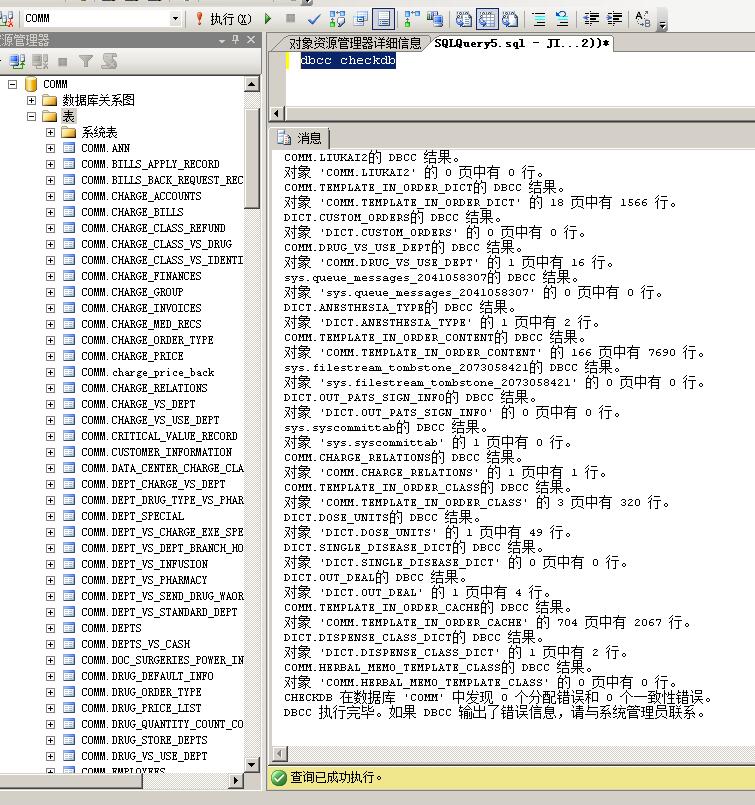Toggle Include Actual Execution Plan
Viewport: 755px width, 805px height.
point(412,19)
